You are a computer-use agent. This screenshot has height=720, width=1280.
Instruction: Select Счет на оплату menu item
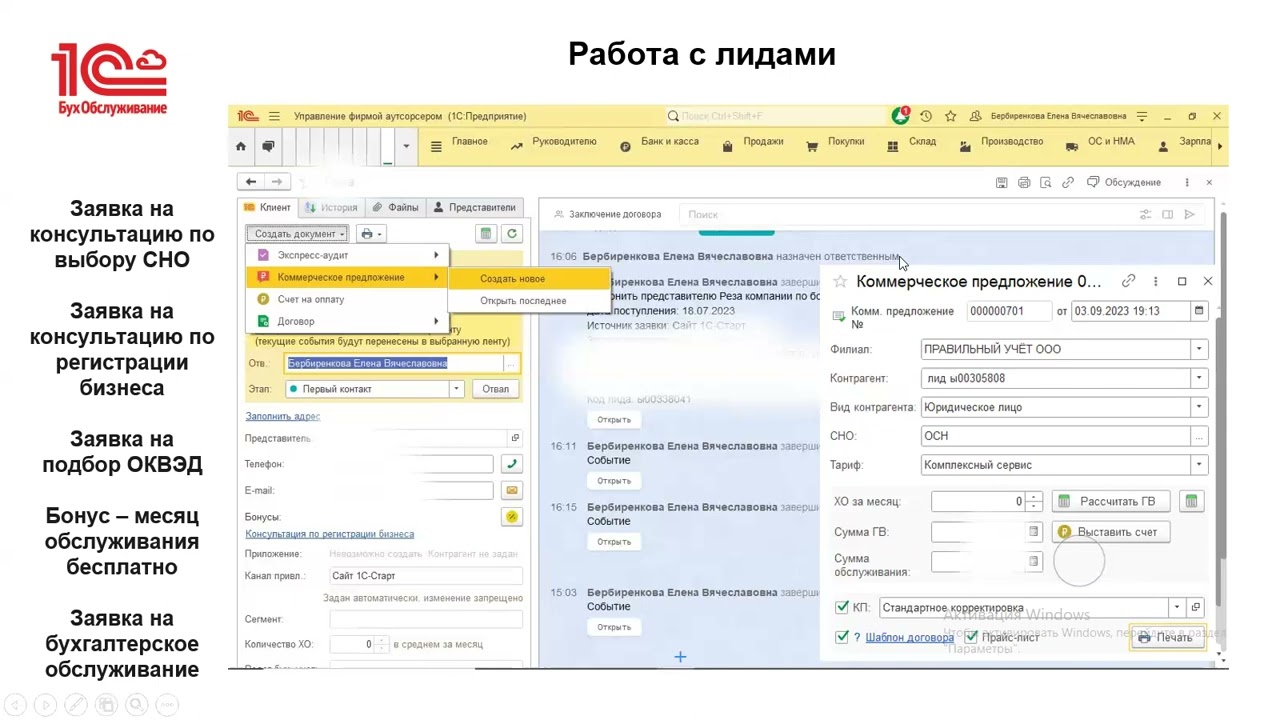pos(348,299)
